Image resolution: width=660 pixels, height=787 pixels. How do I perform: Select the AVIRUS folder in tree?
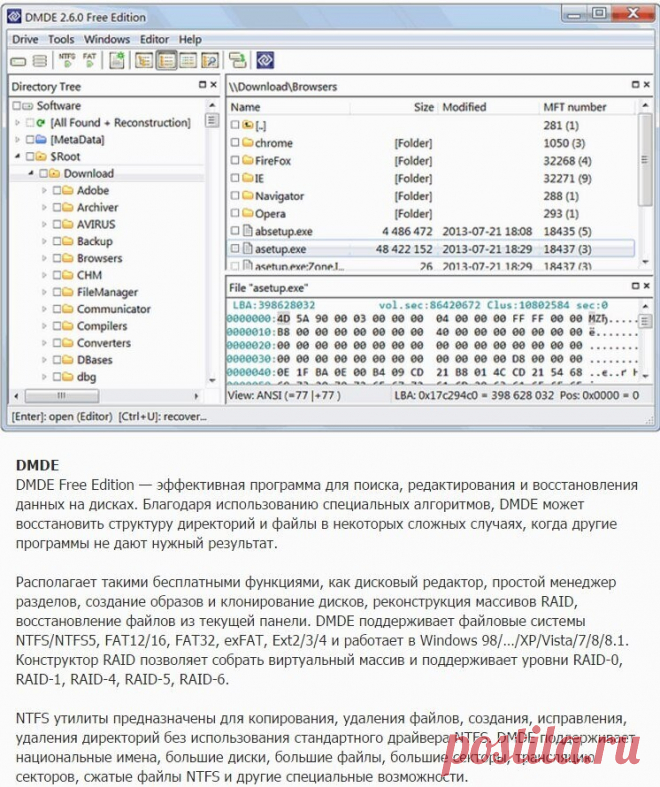tap(96, 224)
